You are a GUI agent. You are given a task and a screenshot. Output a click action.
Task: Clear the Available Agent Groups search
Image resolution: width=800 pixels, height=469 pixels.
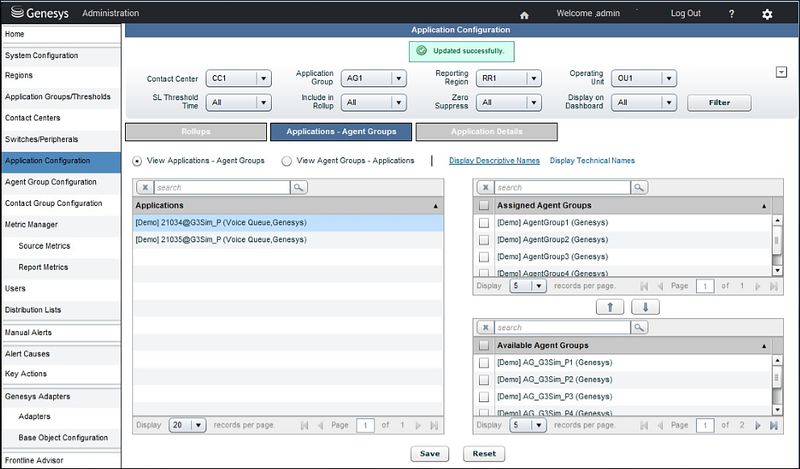coord(486,328)
